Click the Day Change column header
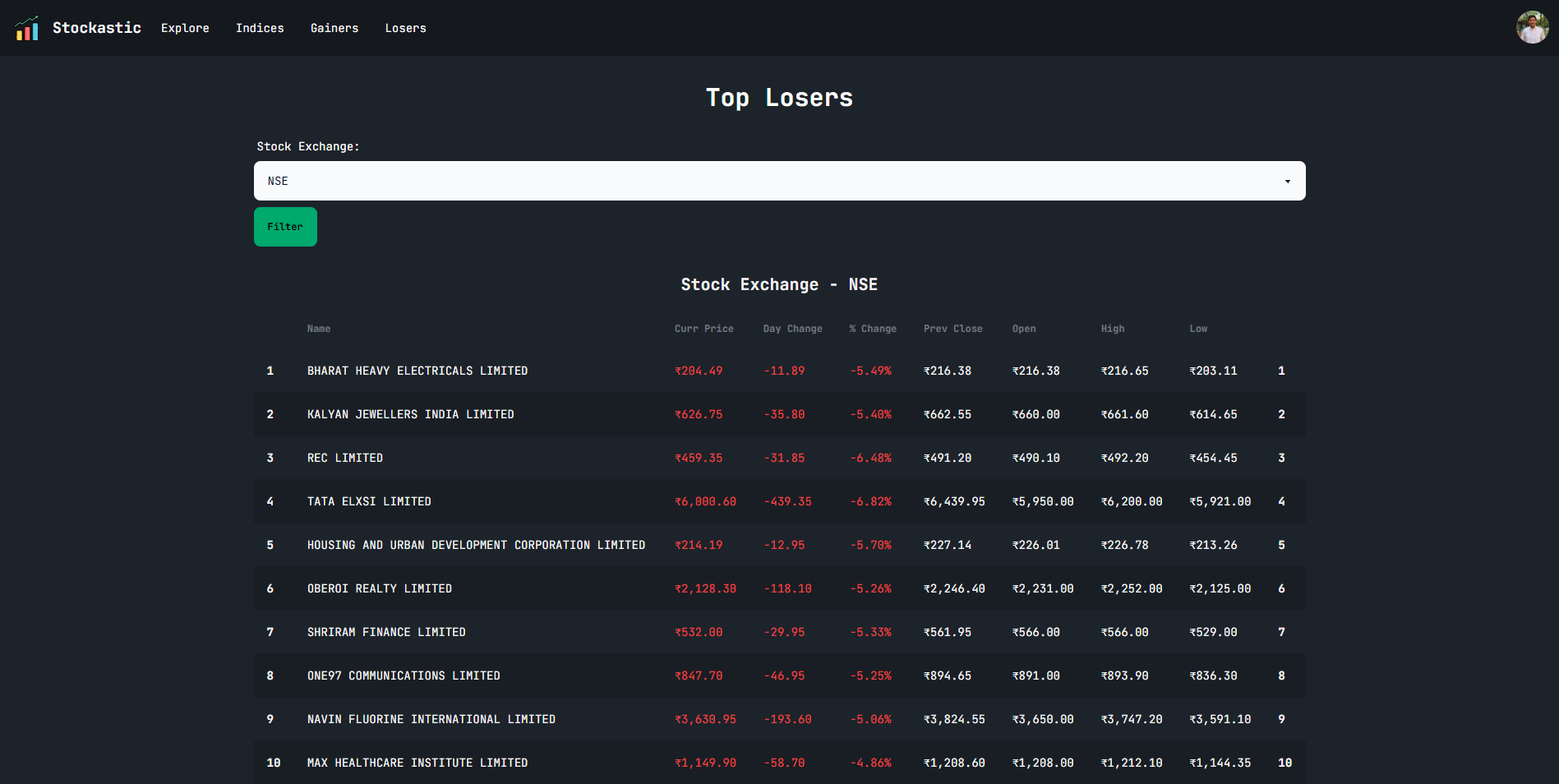The height and width of the screenshot is (784, 1559). (x=793, y=329)
